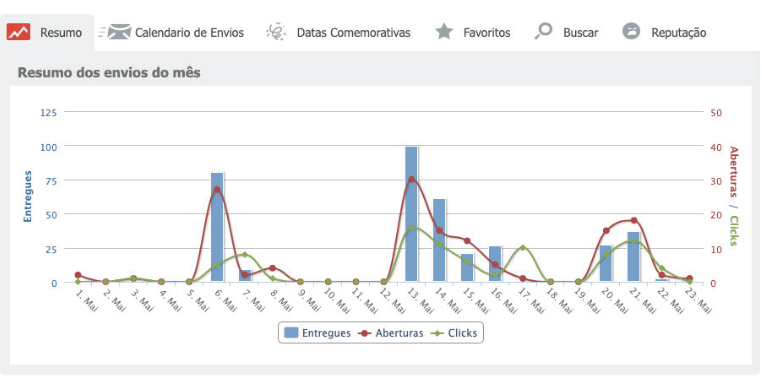Click the Entregues bar for 6. Mai
Image resolution: width=762 pixels, height=377 pixels.
coord(217,227)
